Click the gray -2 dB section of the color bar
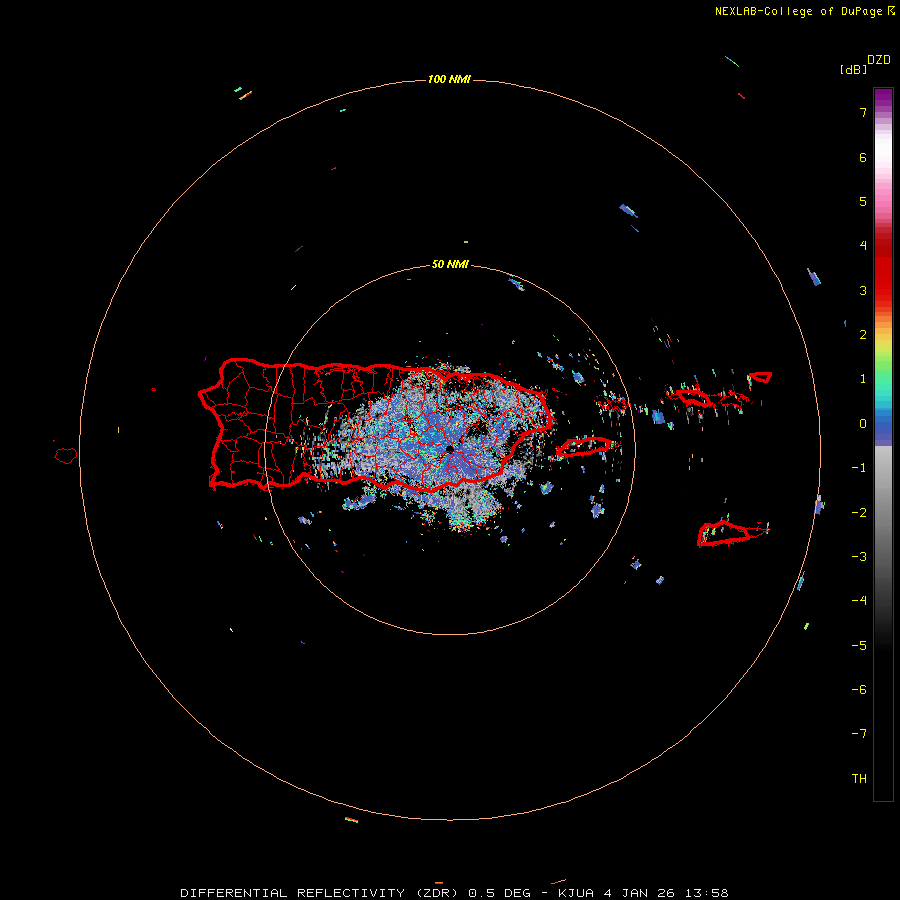900x900 pixels. coord(883,513)
